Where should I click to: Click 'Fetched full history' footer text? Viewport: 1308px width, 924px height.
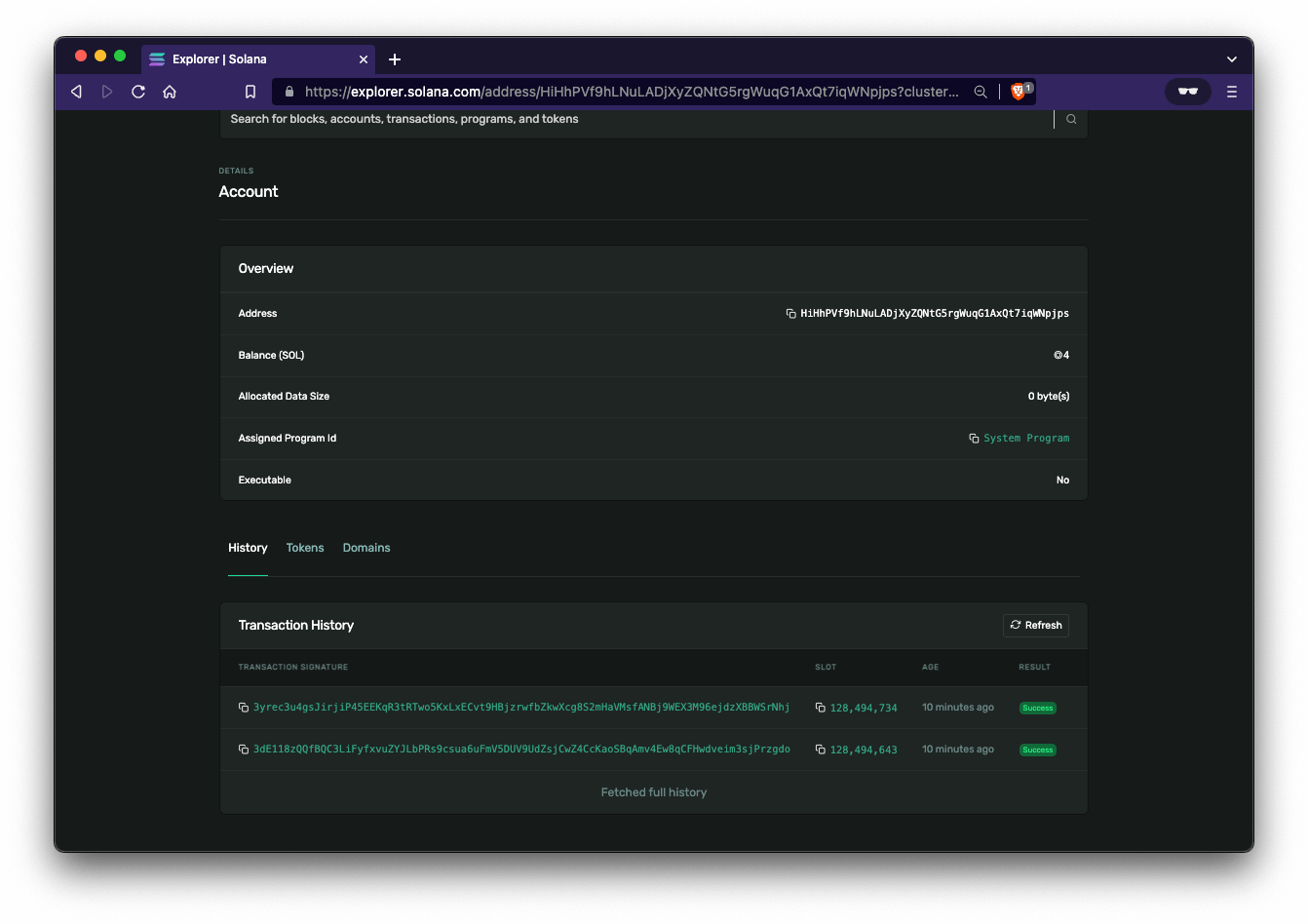pos(654,792)
